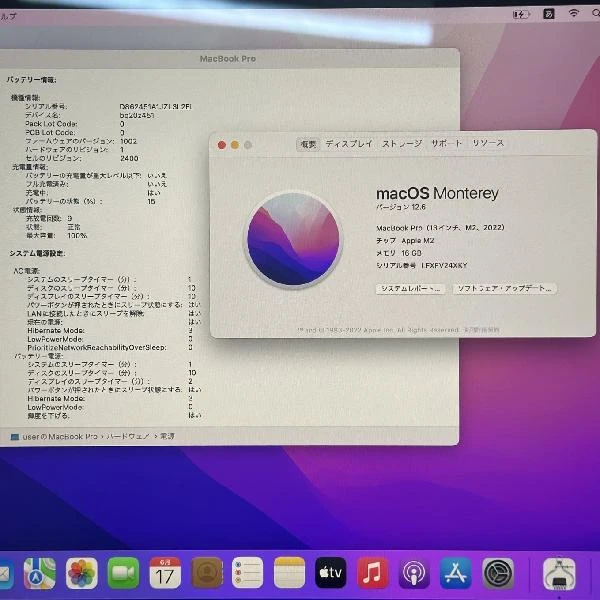Switch to the ディスプレイ tab
Viewport: 600px width, 600px height.
pos(349,144)
